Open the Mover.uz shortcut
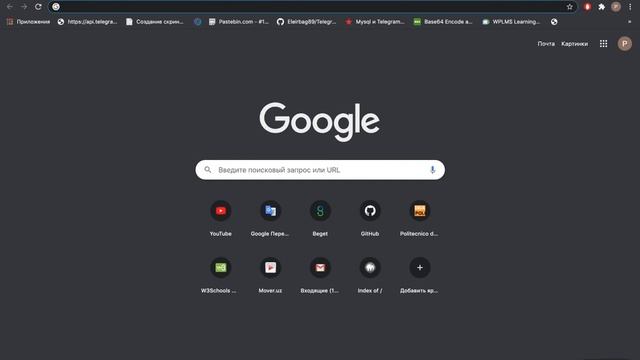This screenshot has height=360, width=640. tap(270, 275)
